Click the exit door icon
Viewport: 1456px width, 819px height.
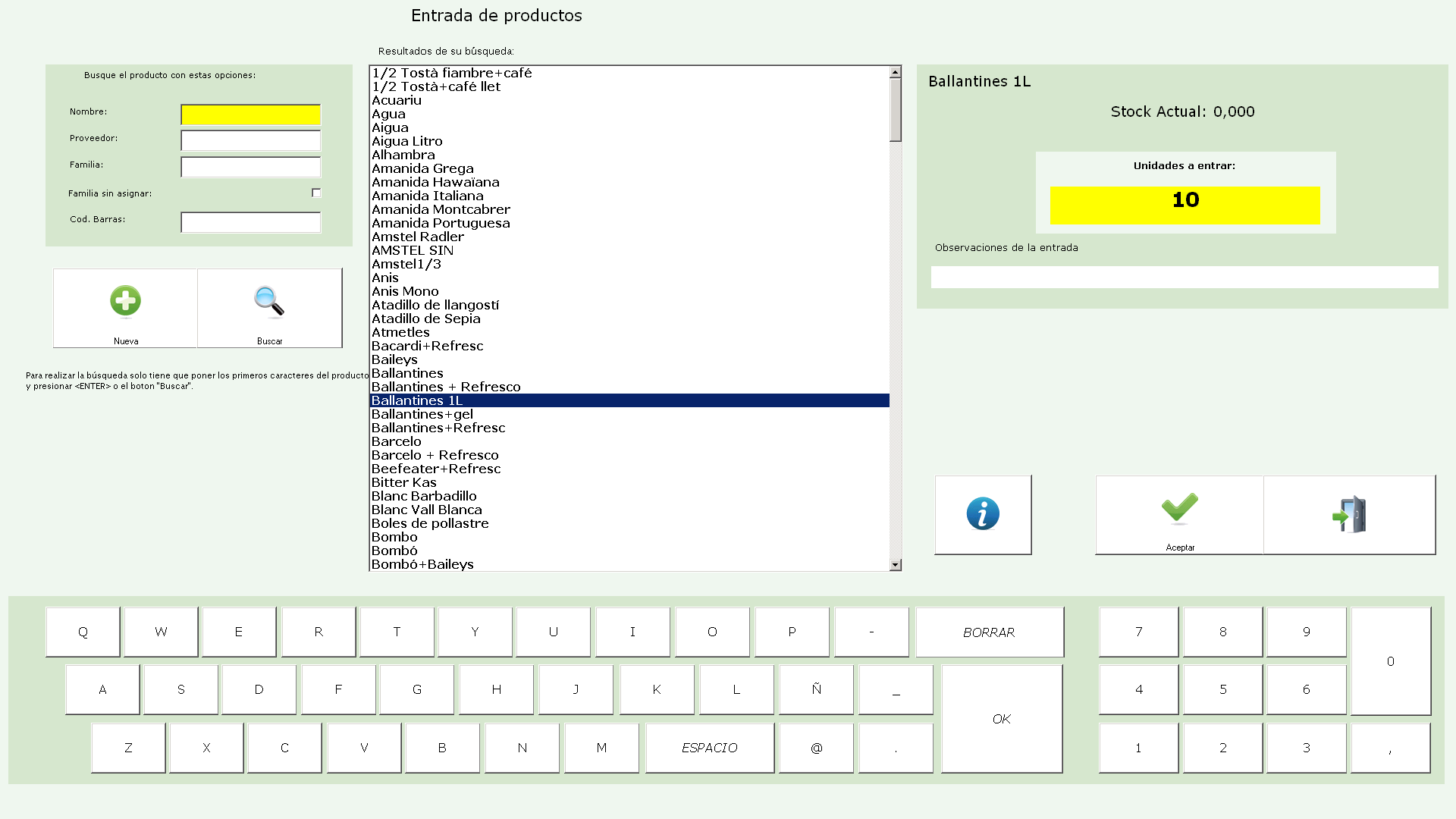tap(1349, 515)
